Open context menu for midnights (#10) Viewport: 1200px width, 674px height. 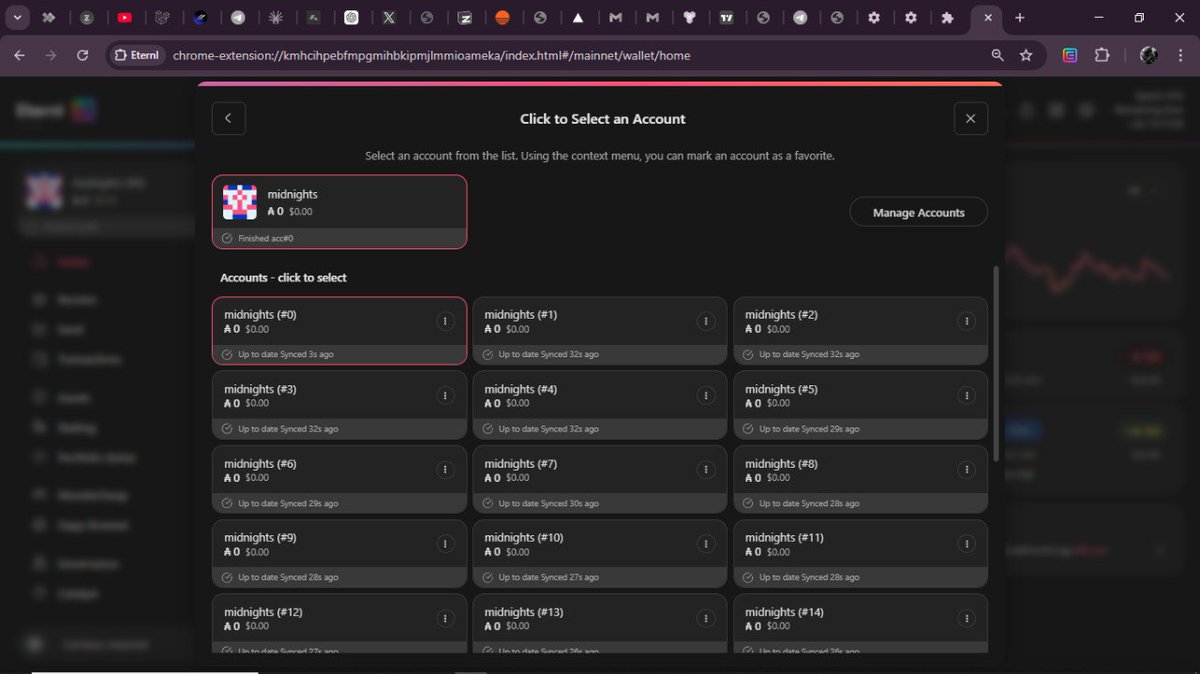pos(706,544)
